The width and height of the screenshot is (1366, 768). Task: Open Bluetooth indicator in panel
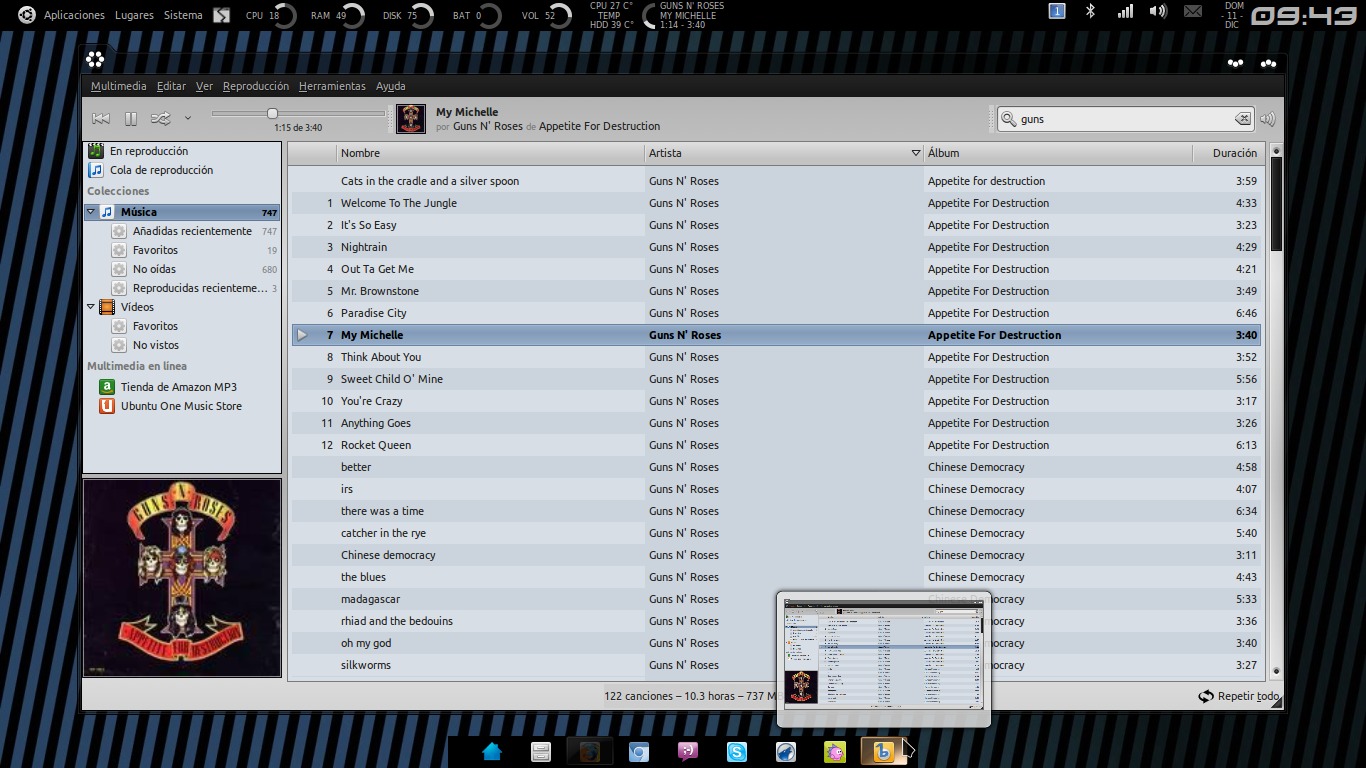[1091, 11]
